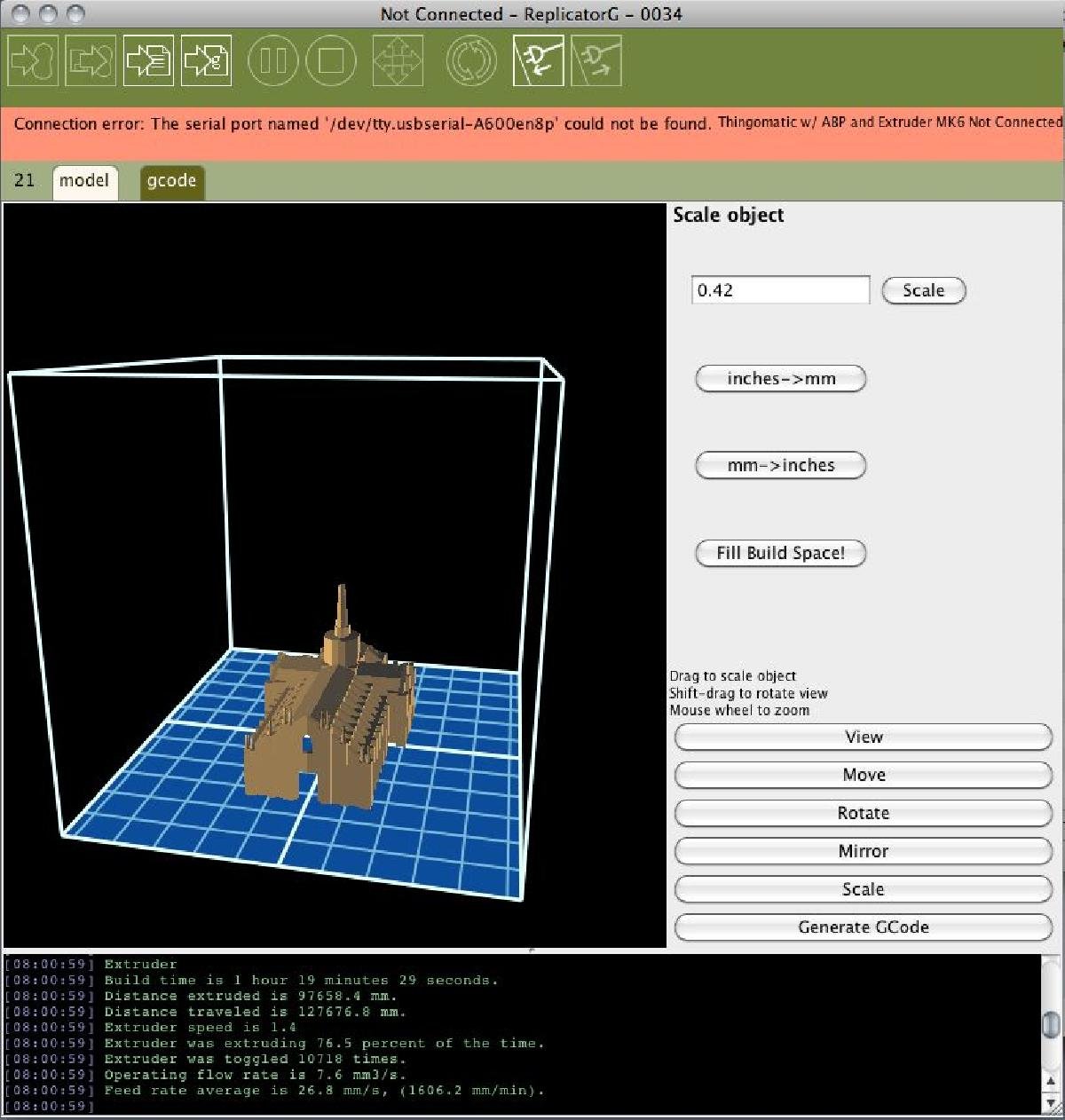
Task: Click Fill Build Space! button
Action: [780, 553]
